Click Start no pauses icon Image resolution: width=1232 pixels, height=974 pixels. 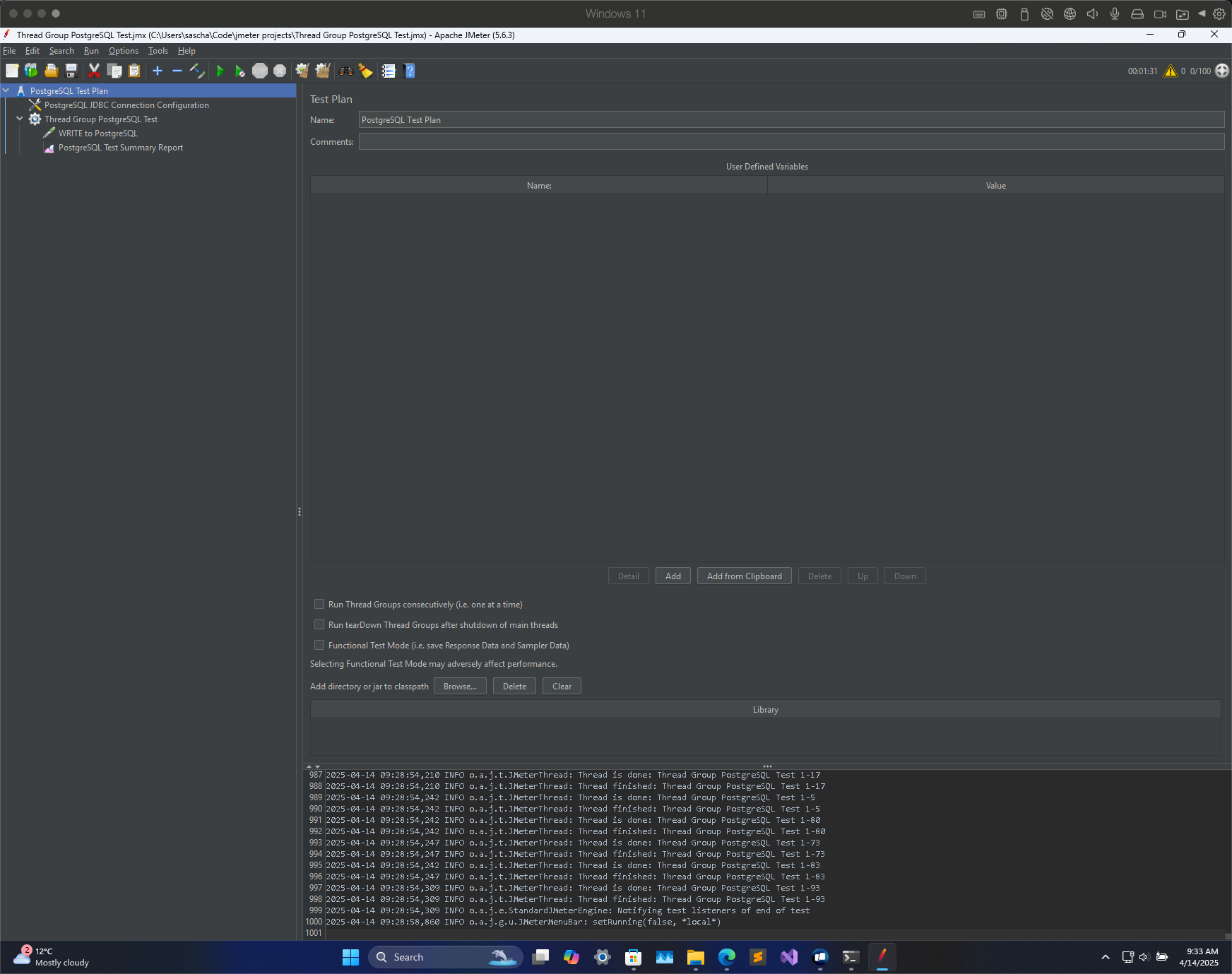pos(240,71)
